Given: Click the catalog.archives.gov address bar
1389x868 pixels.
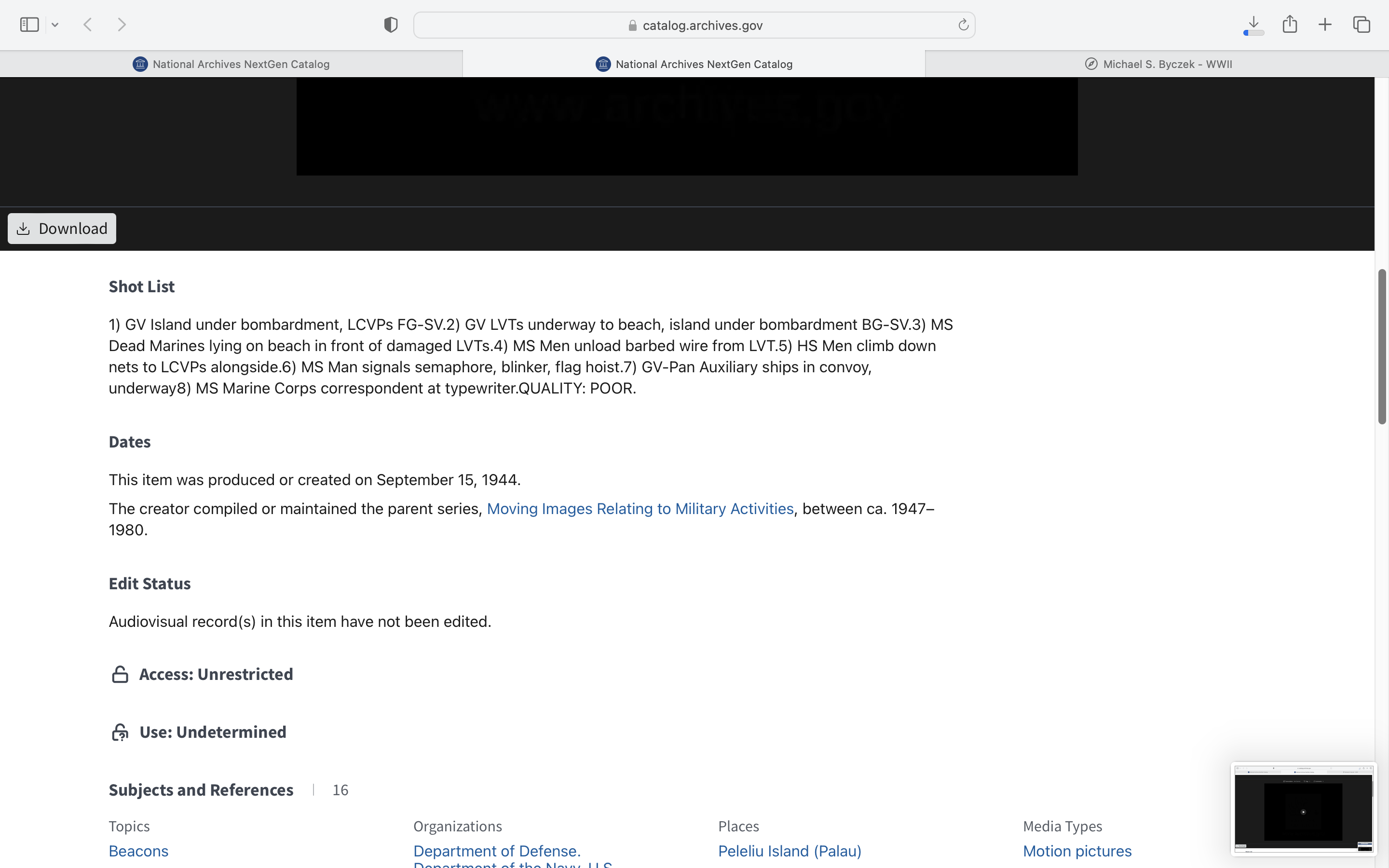Looking at the screenshot, I should (x=694, y=25).
